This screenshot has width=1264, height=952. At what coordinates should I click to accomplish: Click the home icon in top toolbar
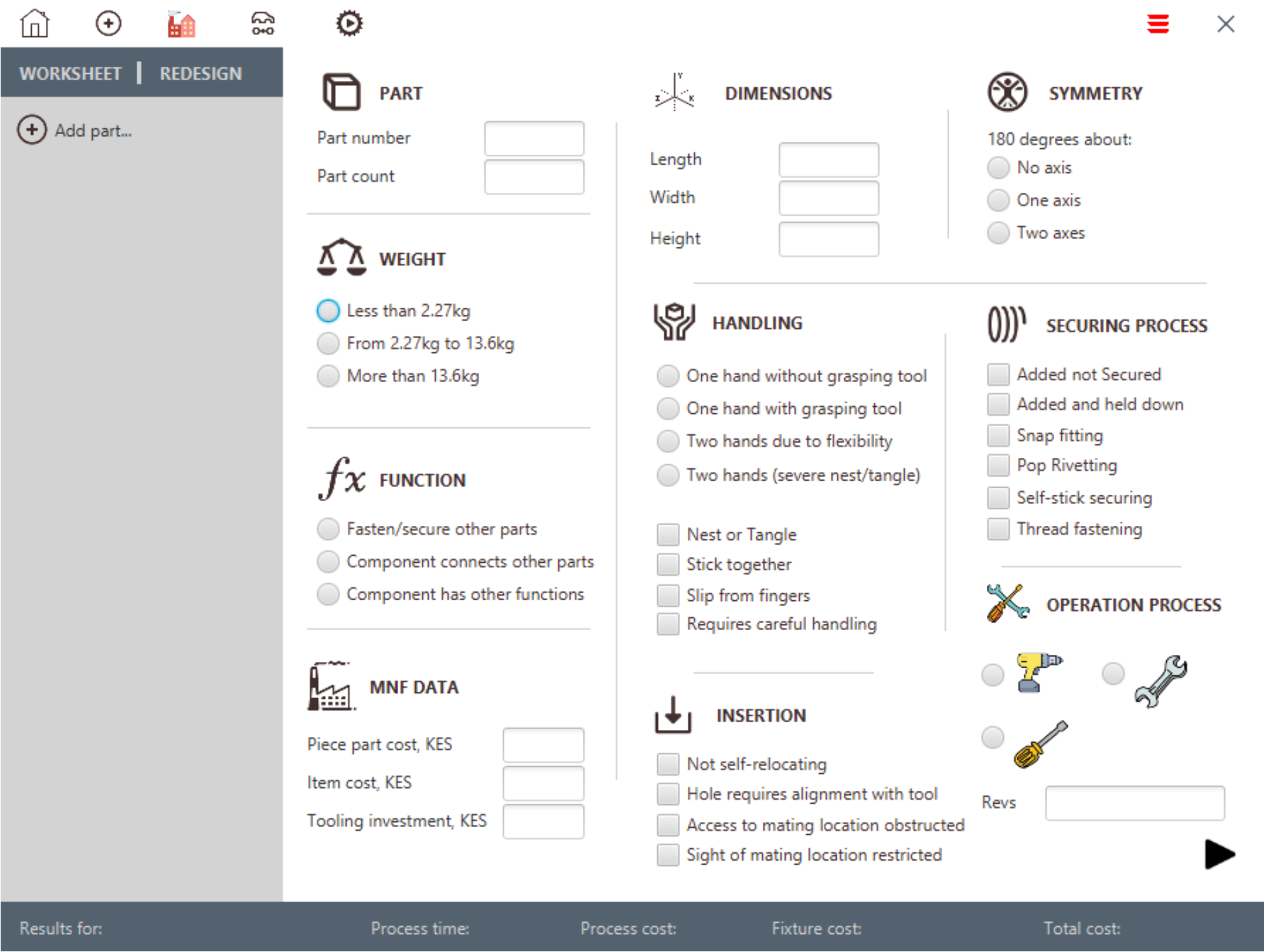(34, 24)
